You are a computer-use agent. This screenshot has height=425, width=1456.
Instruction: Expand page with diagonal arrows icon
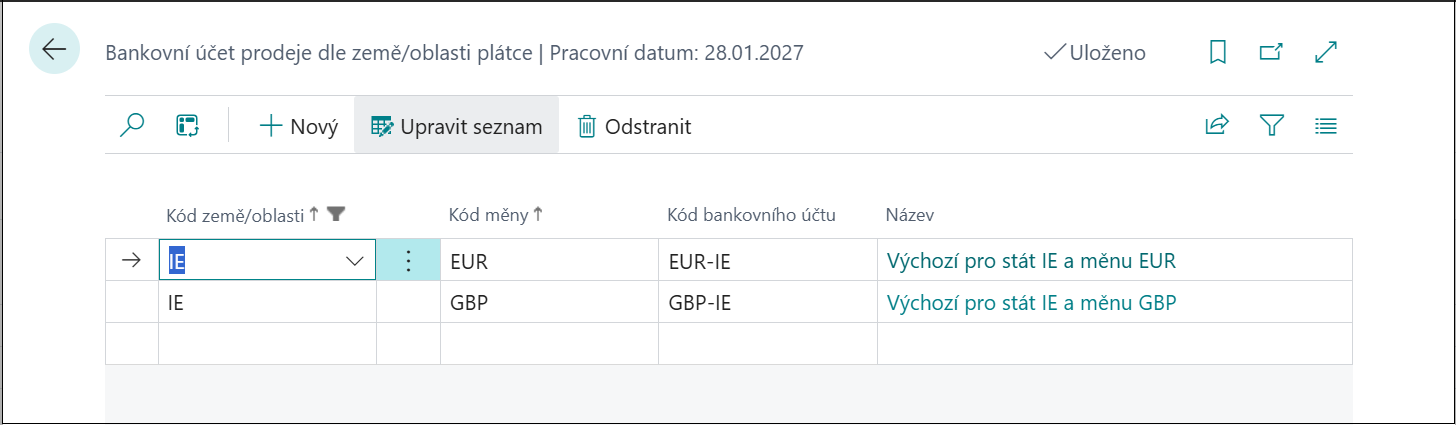point(1326,53)
